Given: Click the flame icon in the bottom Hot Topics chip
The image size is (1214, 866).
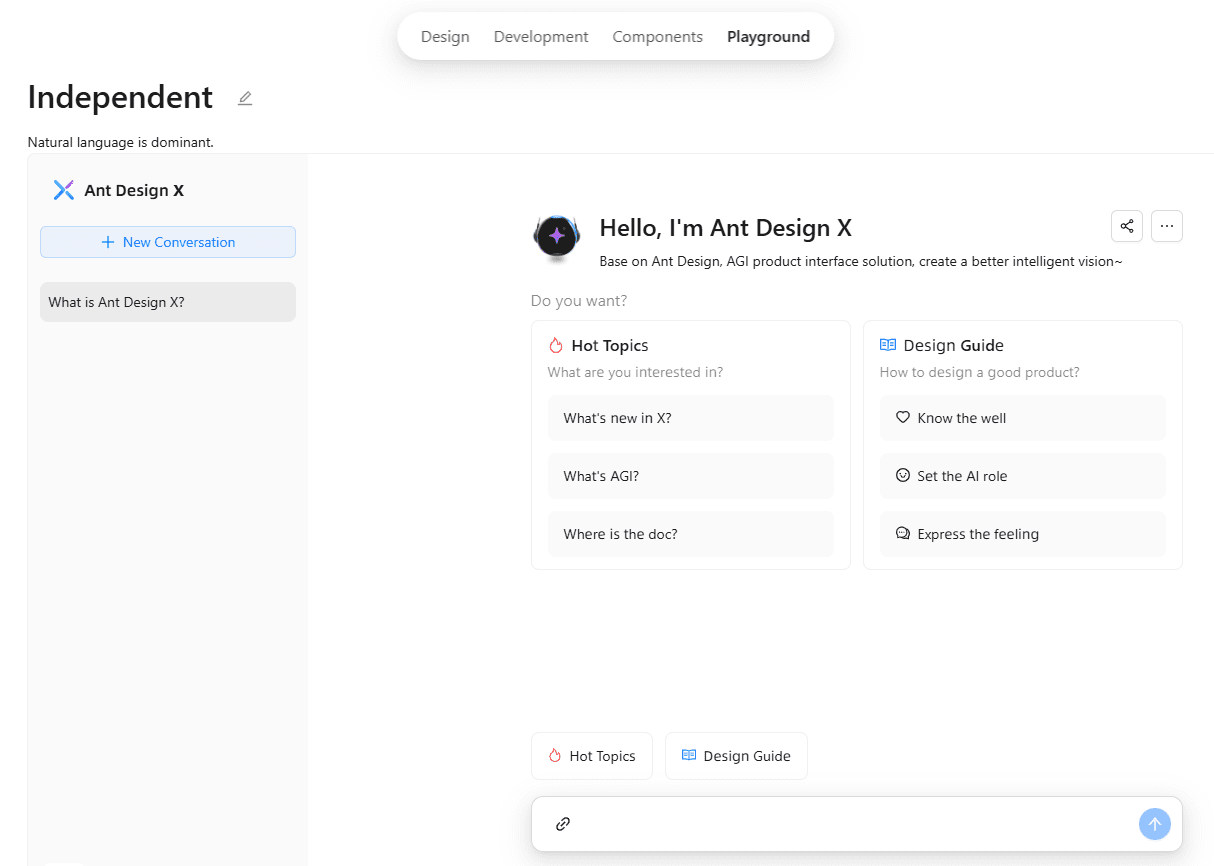Looking at the screenshot, I should click(x=555, y=756).
